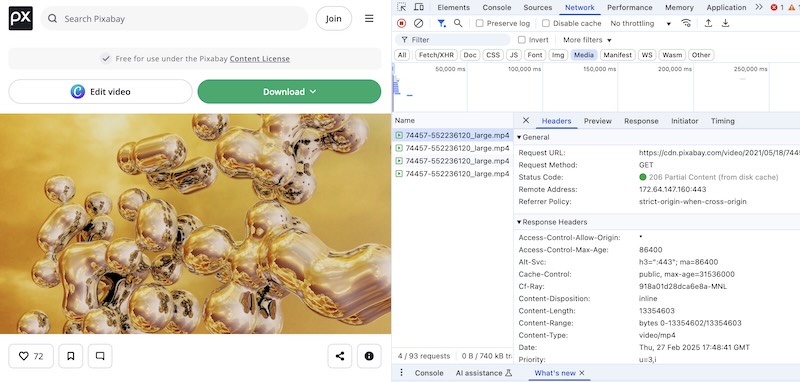This screenshot has width=800, height=382.
Task: Open the drawer Console tab
Action: point(429,373)
